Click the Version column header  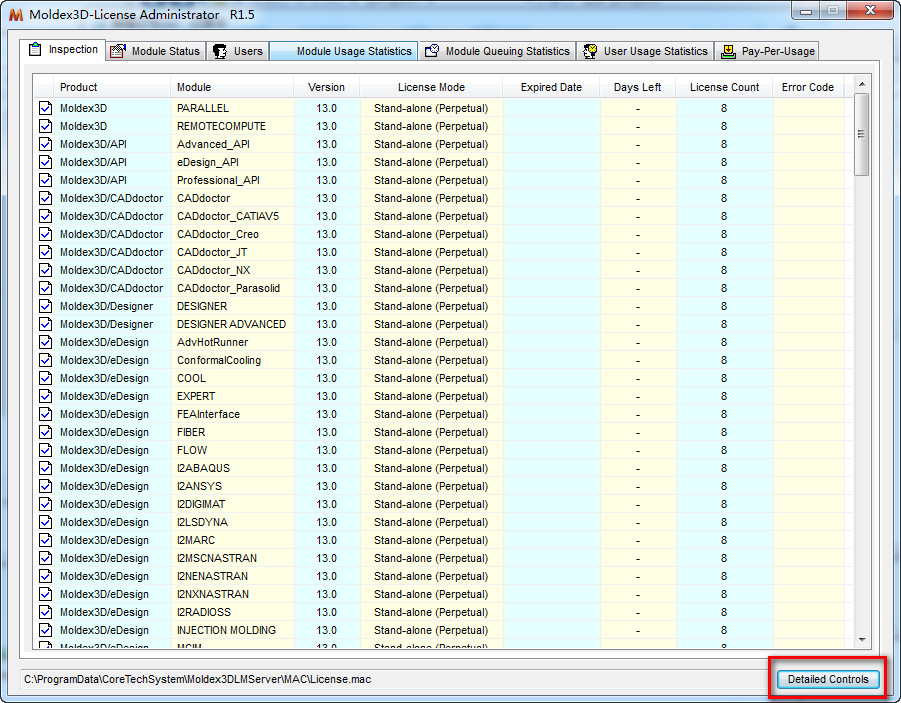tap(326, 87)
